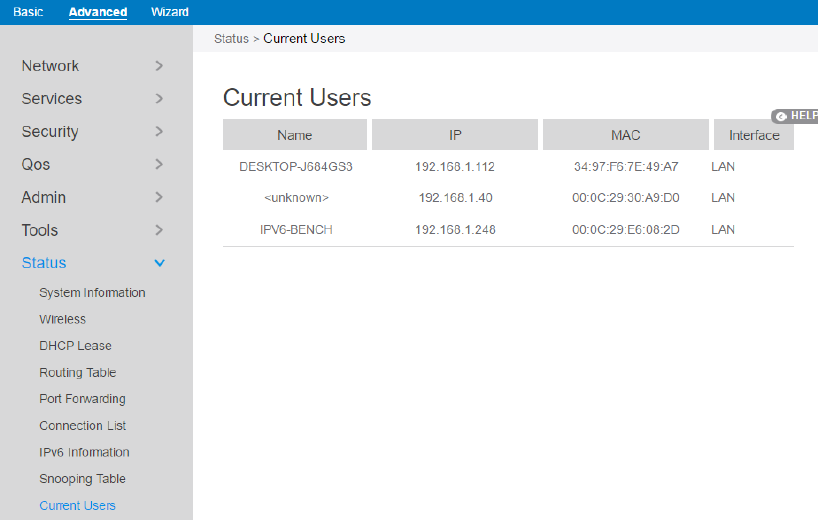The width and height of the screenshot is (818, 520).
Task: Click the Help icon button
Action: tap(795, 116)
